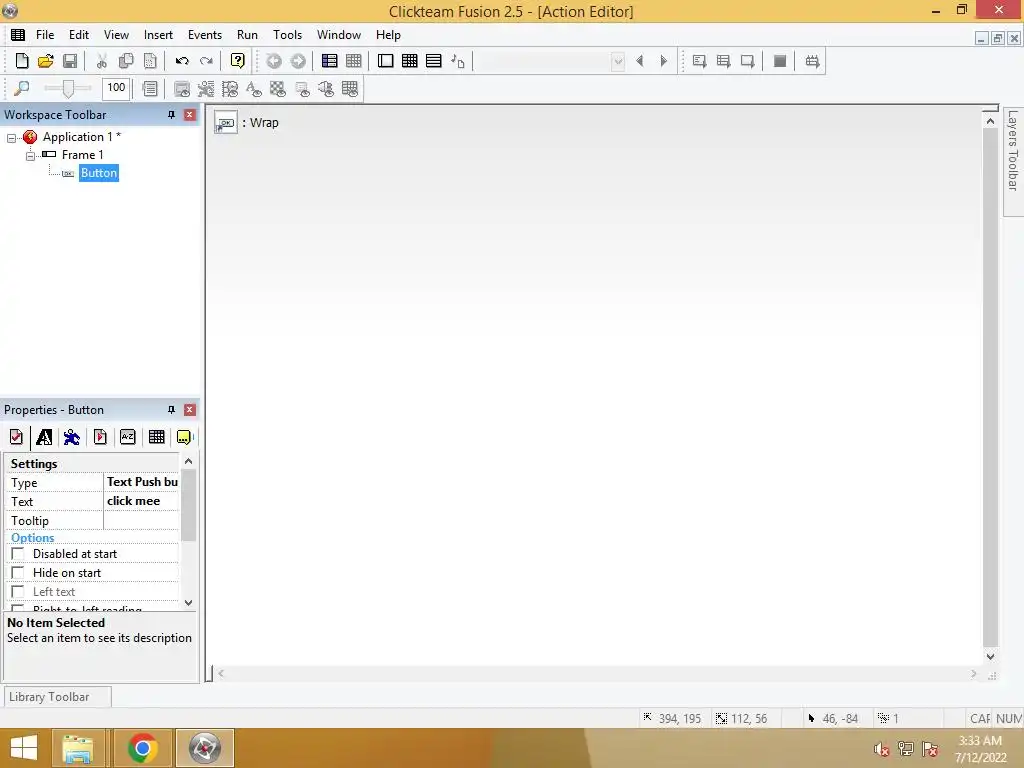Toggle show extension plug objects eye filter
This screenshot has height=768, width=1024.
point(326,88)
